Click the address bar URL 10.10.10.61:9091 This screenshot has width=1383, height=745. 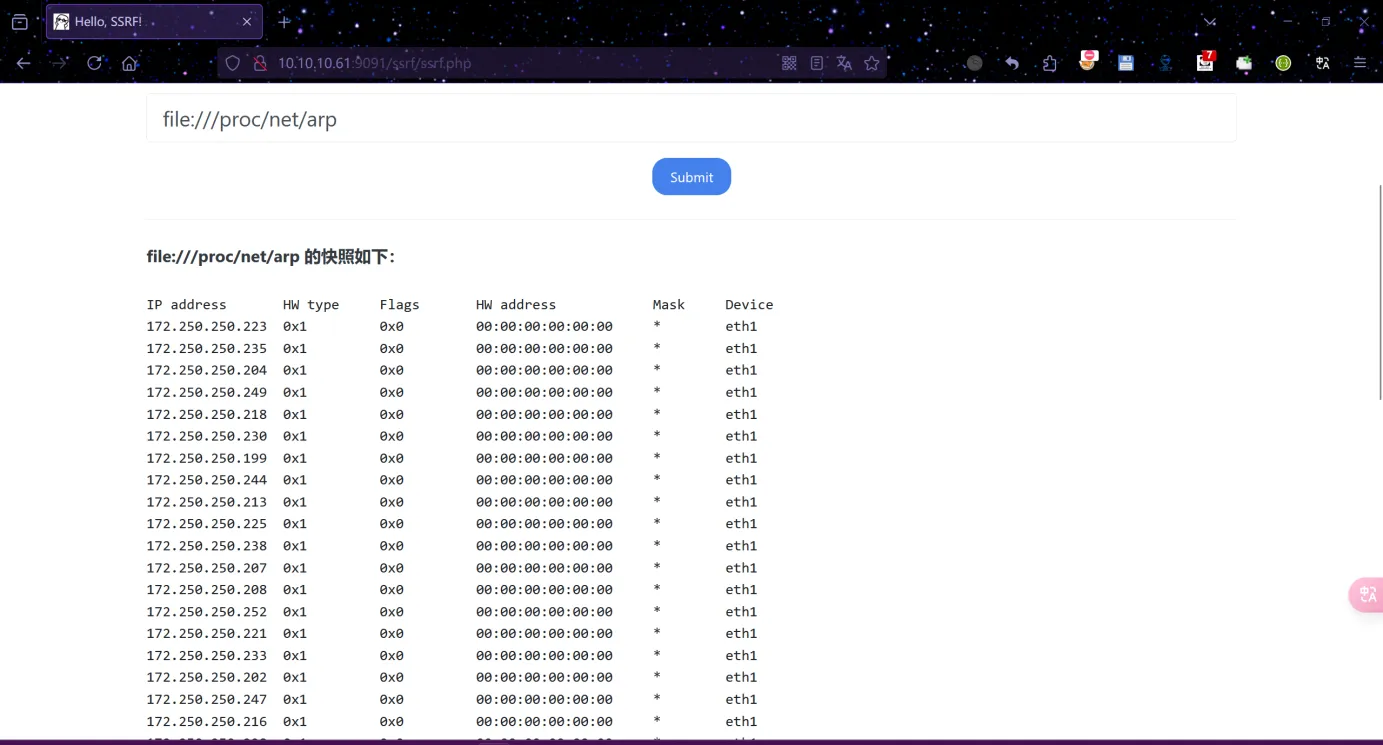[x=374, y=63]
